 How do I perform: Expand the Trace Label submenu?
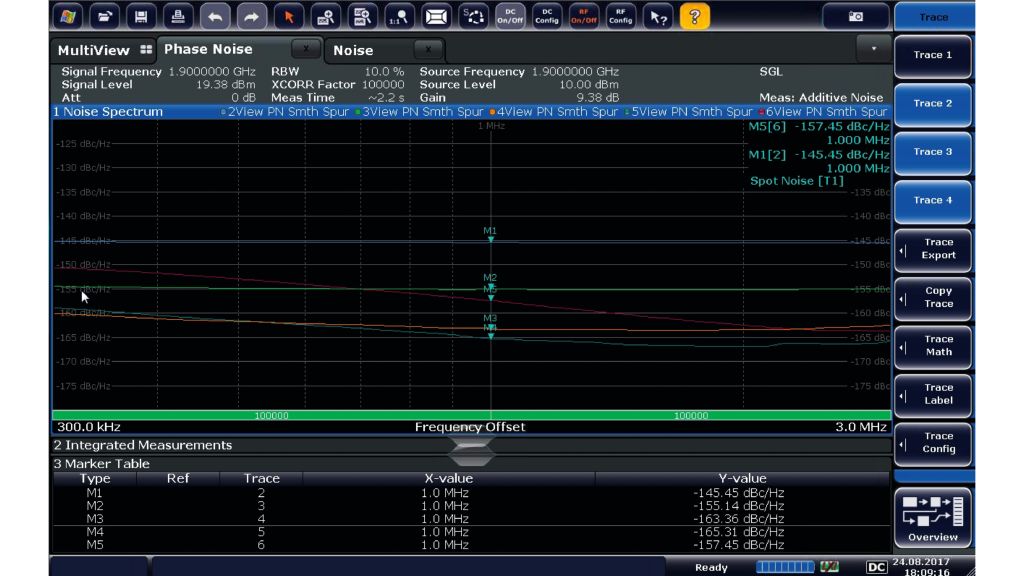[x=933, y=394]
